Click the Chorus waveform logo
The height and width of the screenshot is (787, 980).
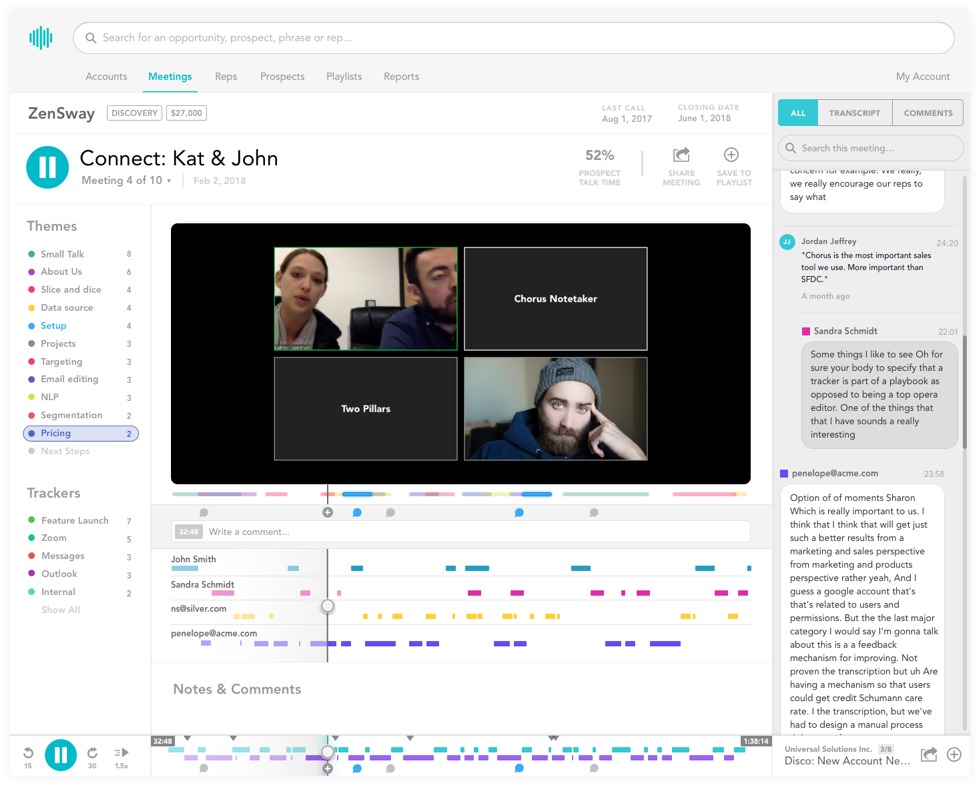tap(41, 38)
